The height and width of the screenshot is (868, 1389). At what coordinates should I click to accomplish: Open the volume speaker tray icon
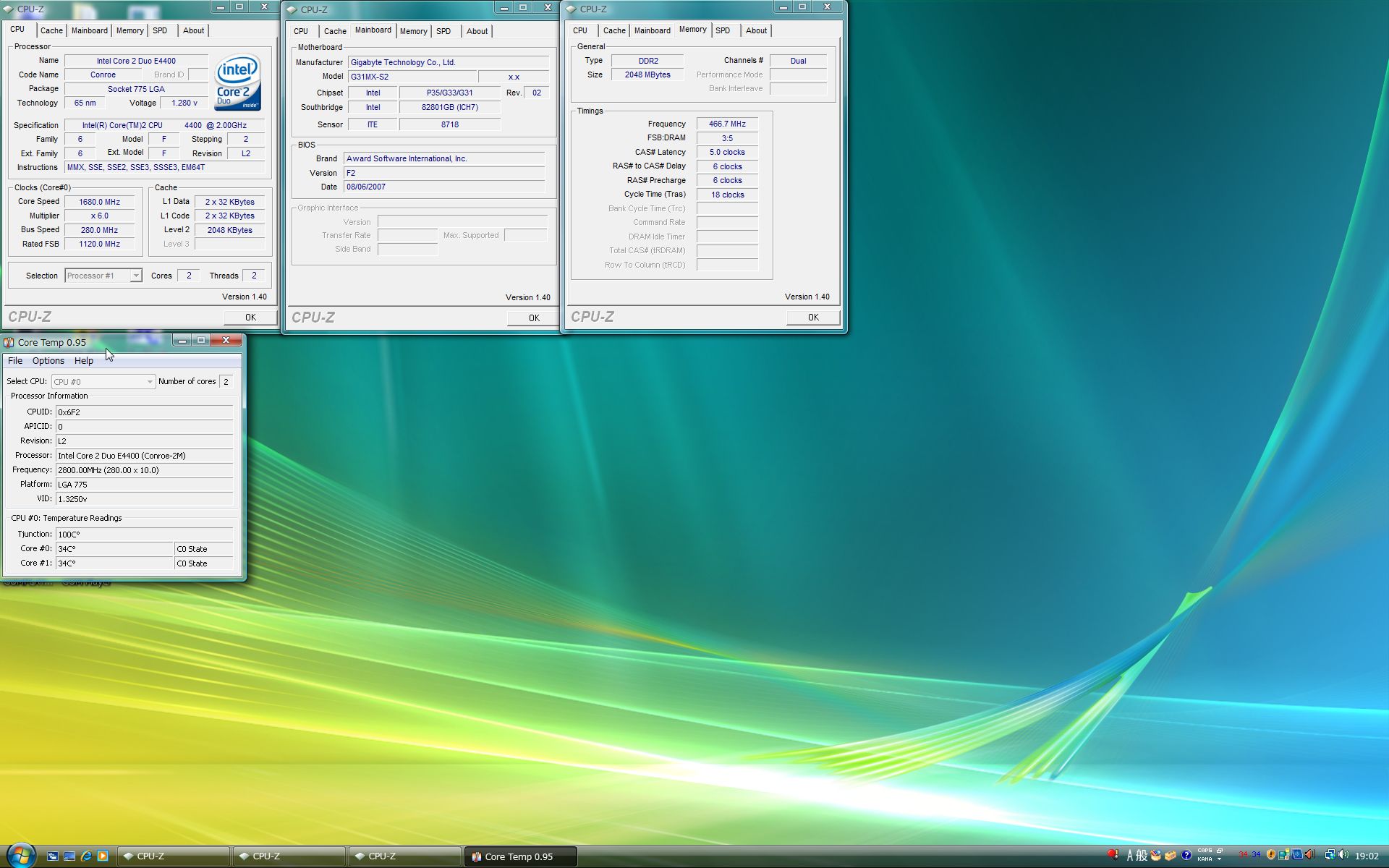pos(1343,855)
